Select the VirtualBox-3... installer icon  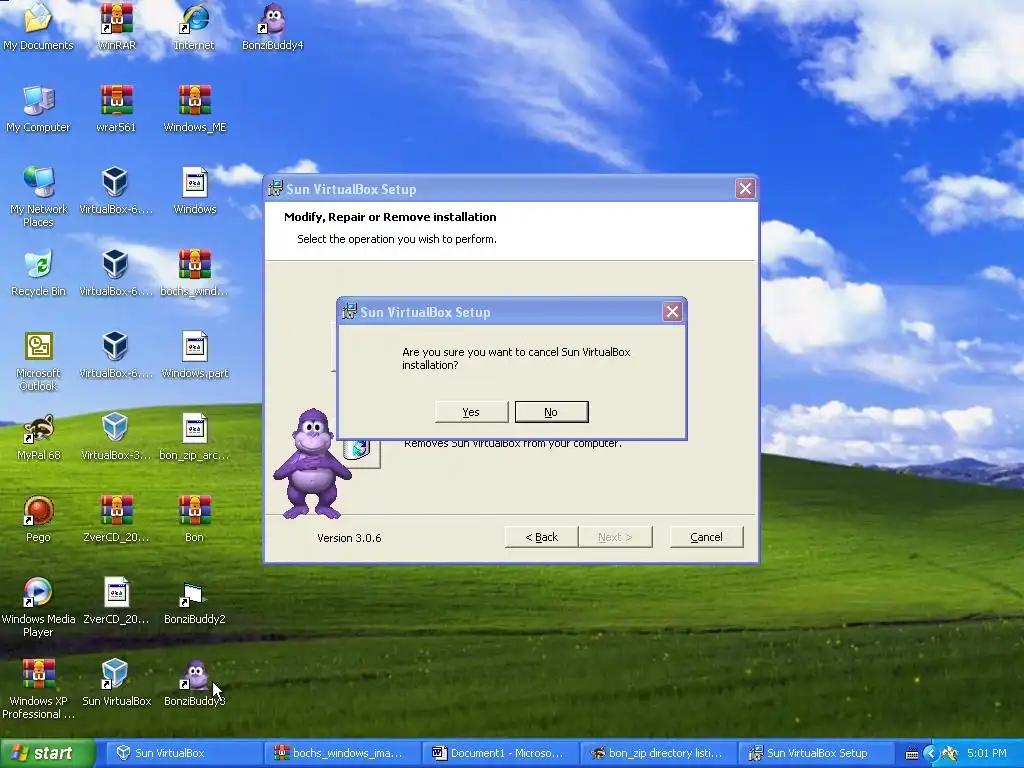pyautogui.click(x=116, y=437)
